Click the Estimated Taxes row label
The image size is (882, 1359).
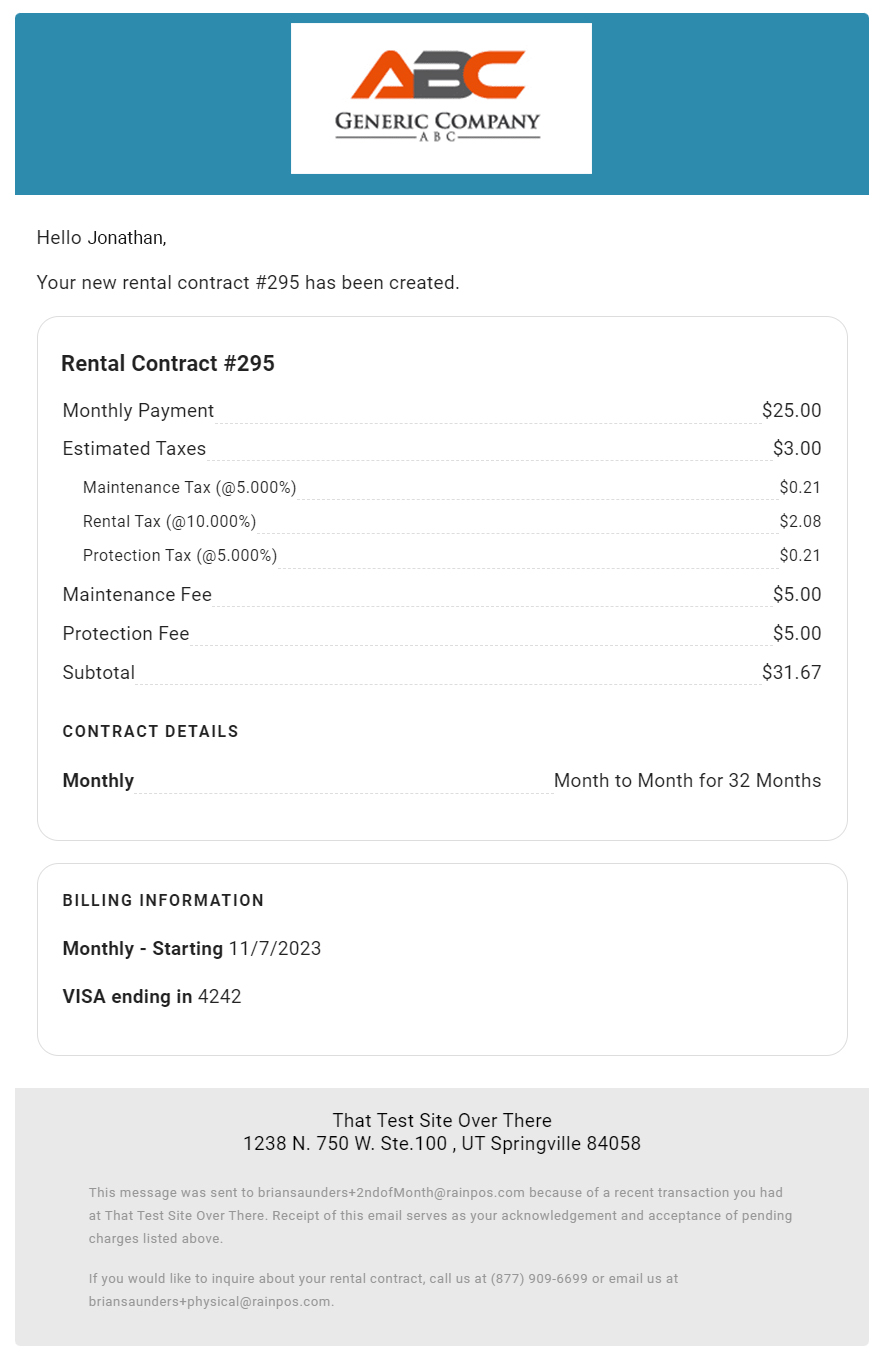click(x=134, y=448)
